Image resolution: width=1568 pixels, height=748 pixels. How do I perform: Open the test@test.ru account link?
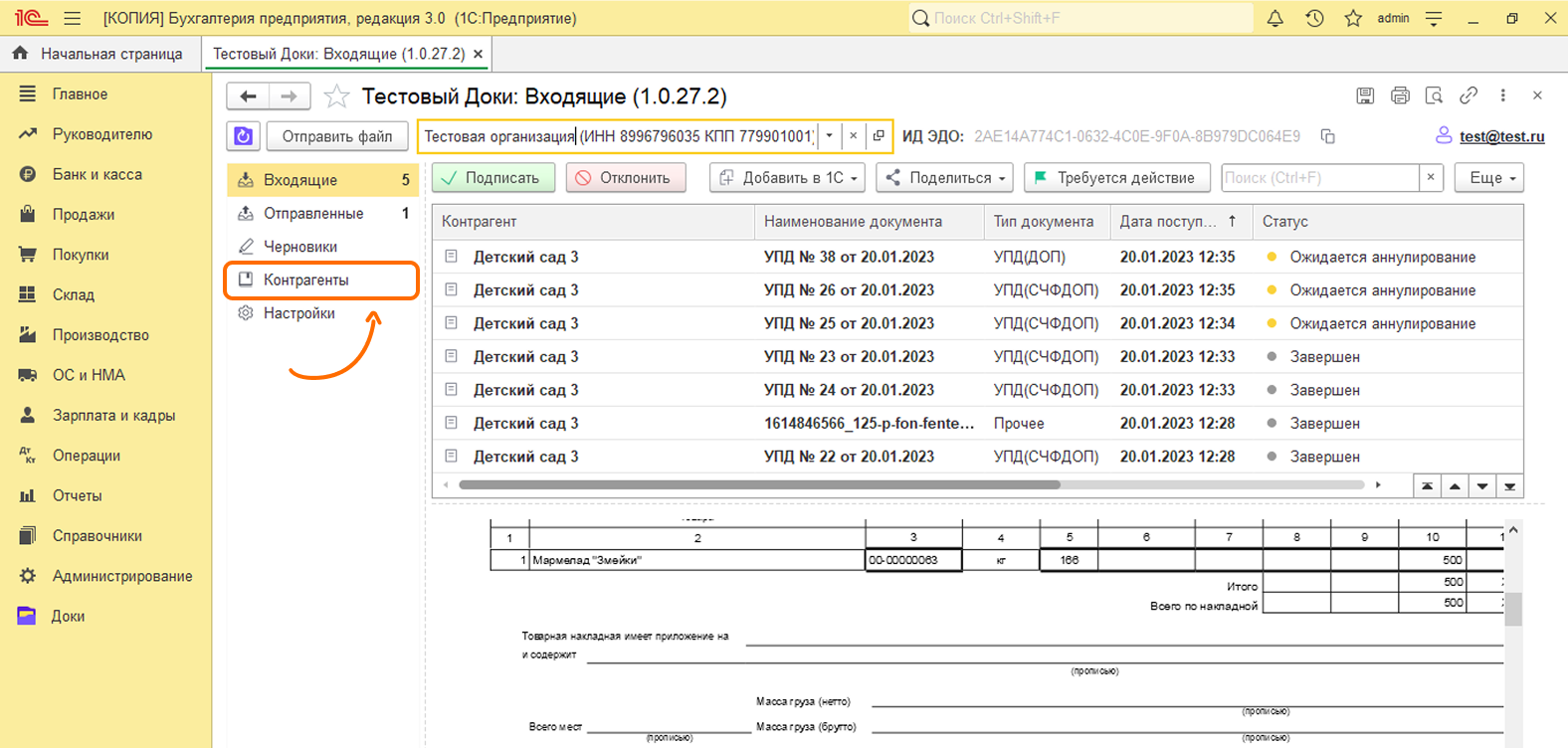coord(1501,136)
